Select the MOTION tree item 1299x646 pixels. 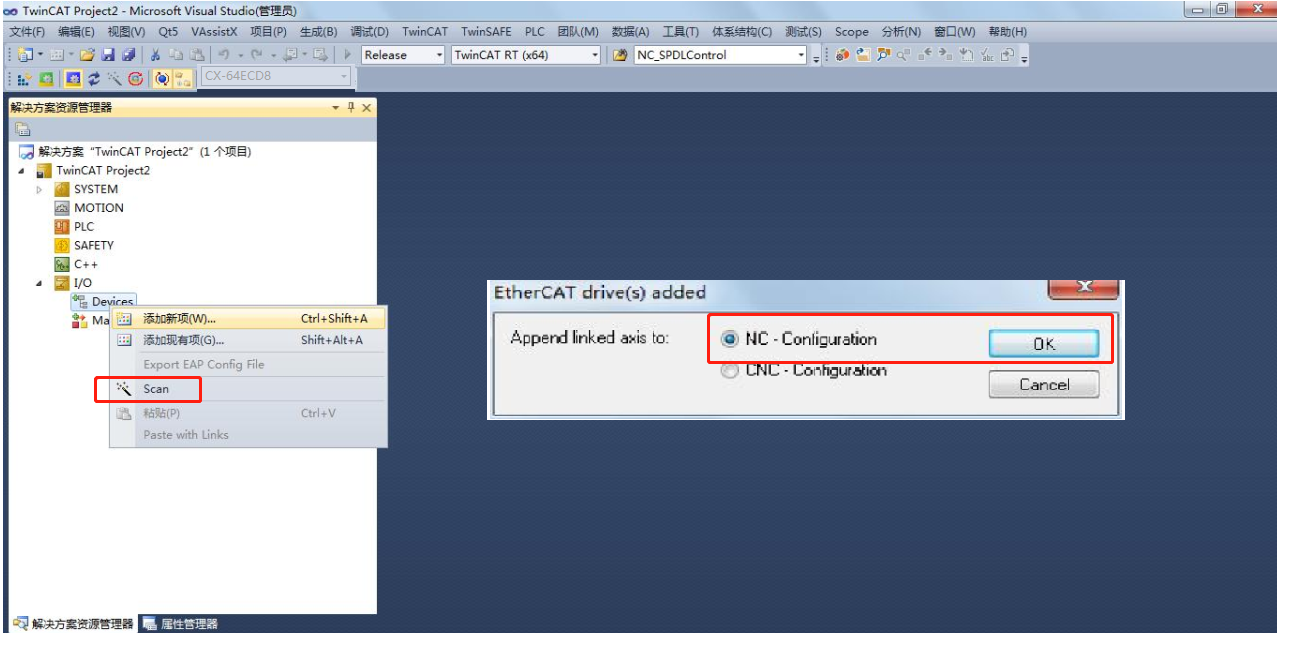(99, 208)
